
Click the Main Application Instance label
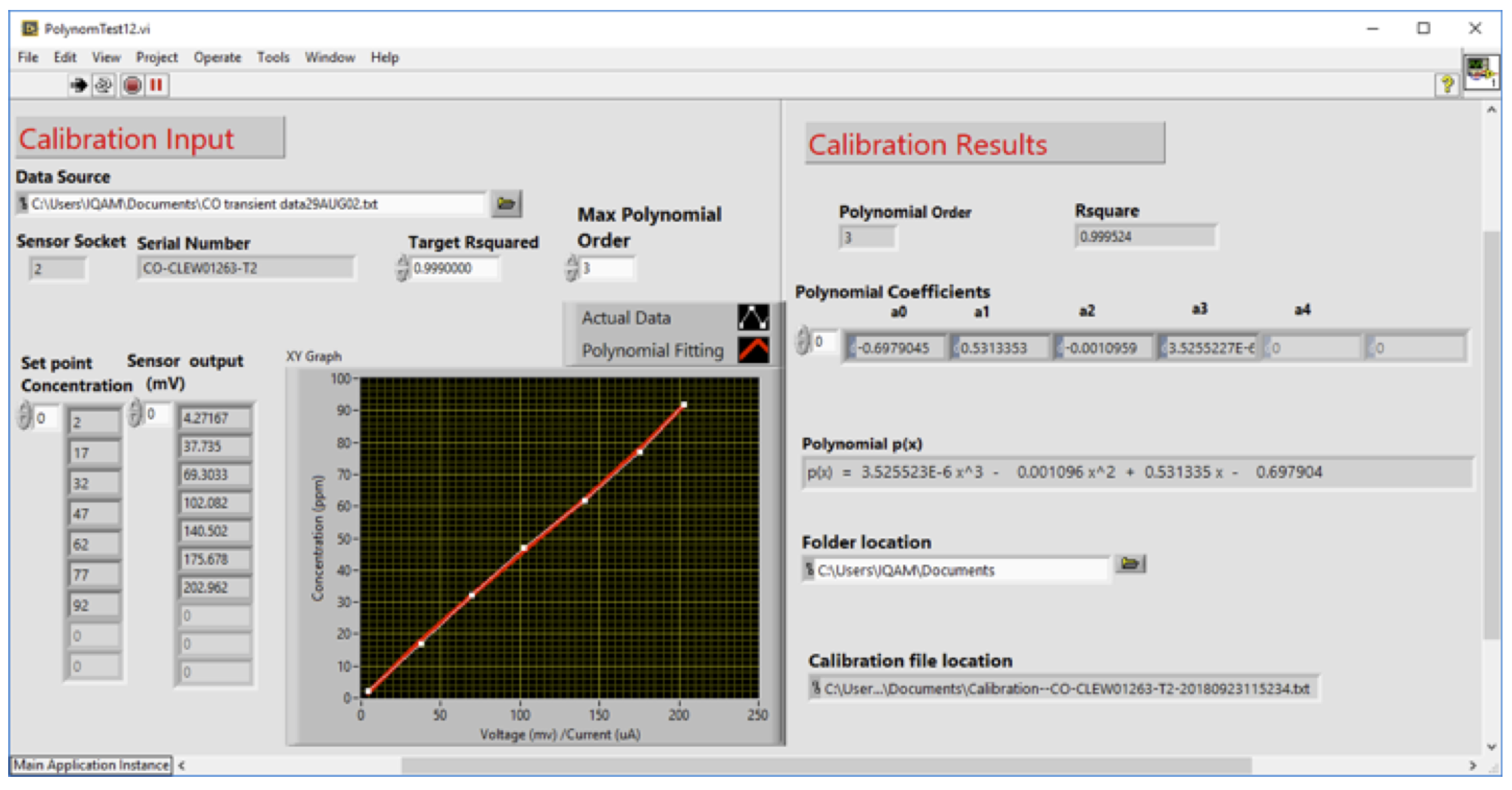click(x=91, y=765)
